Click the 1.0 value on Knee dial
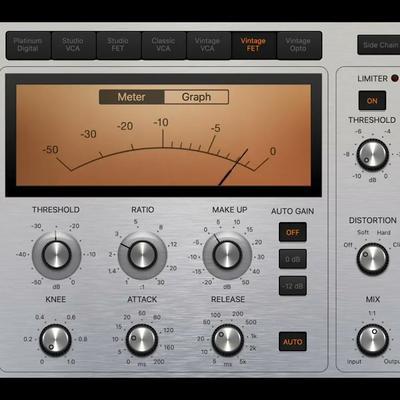 (71, 361)
